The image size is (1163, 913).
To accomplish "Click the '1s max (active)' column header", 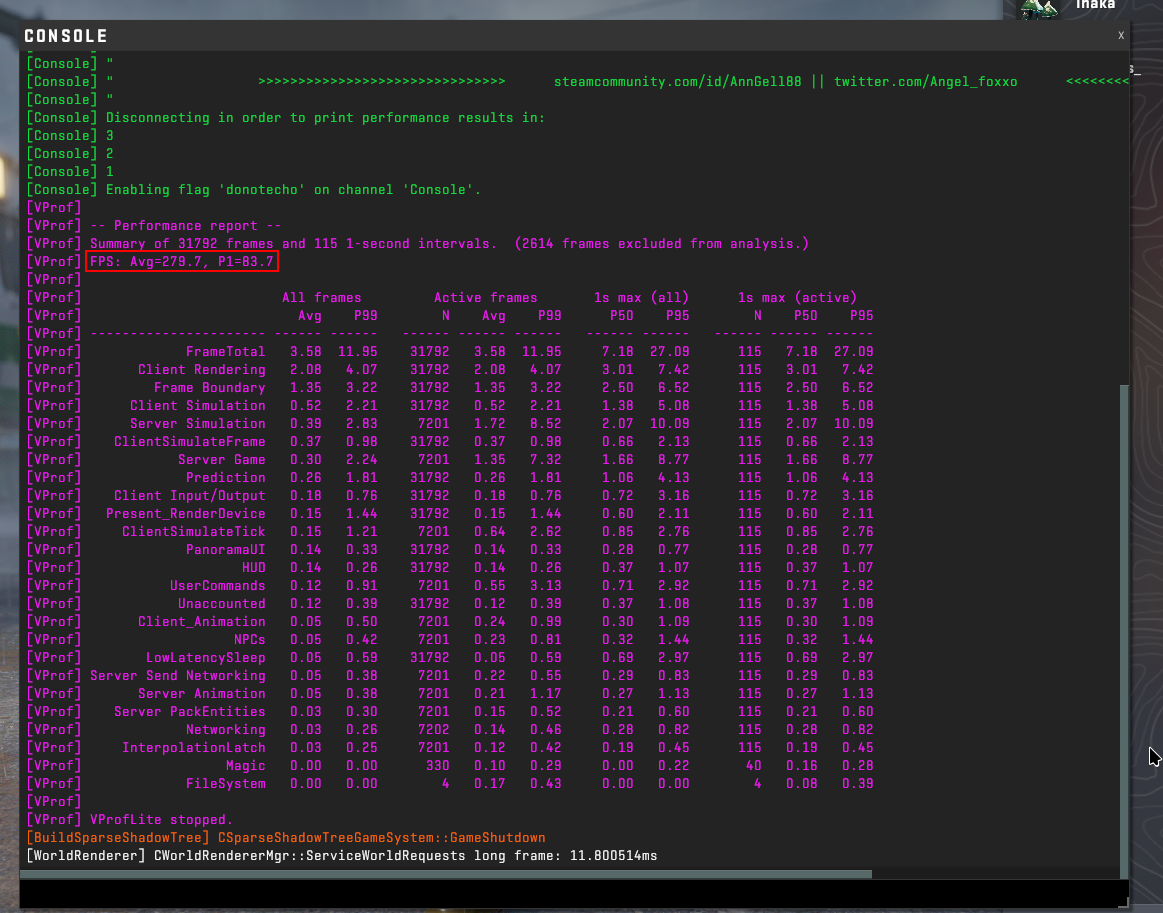I will point(797,298).
